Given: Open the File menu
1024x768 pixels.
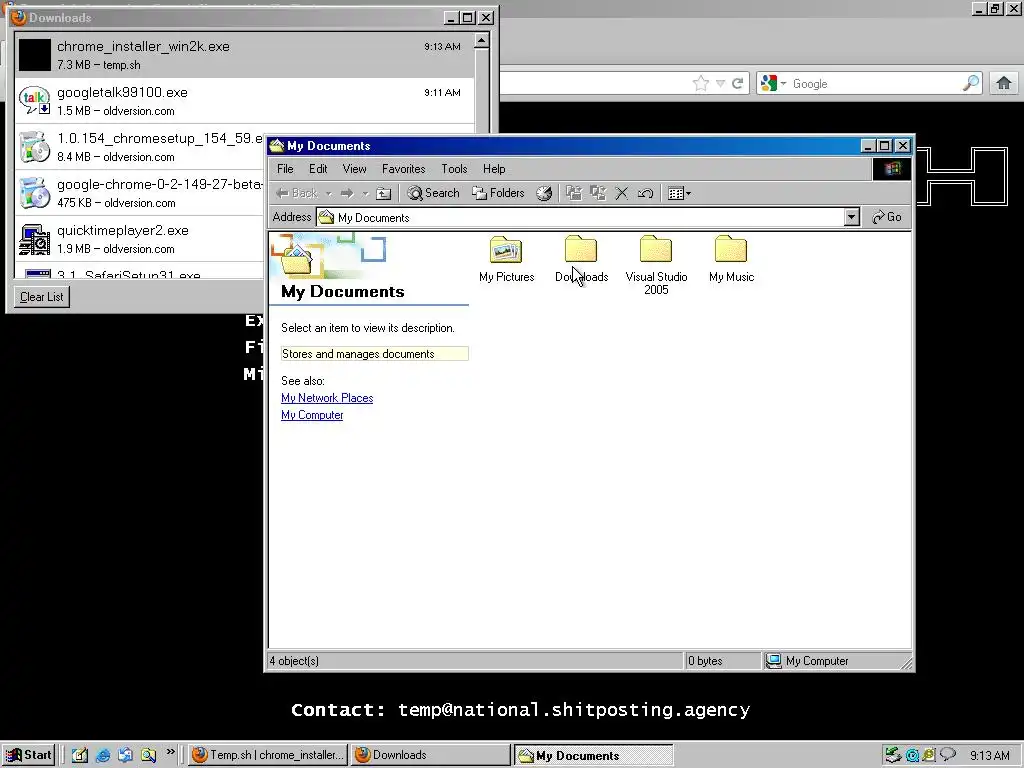Looking at the screenshot, I should 285,169.
